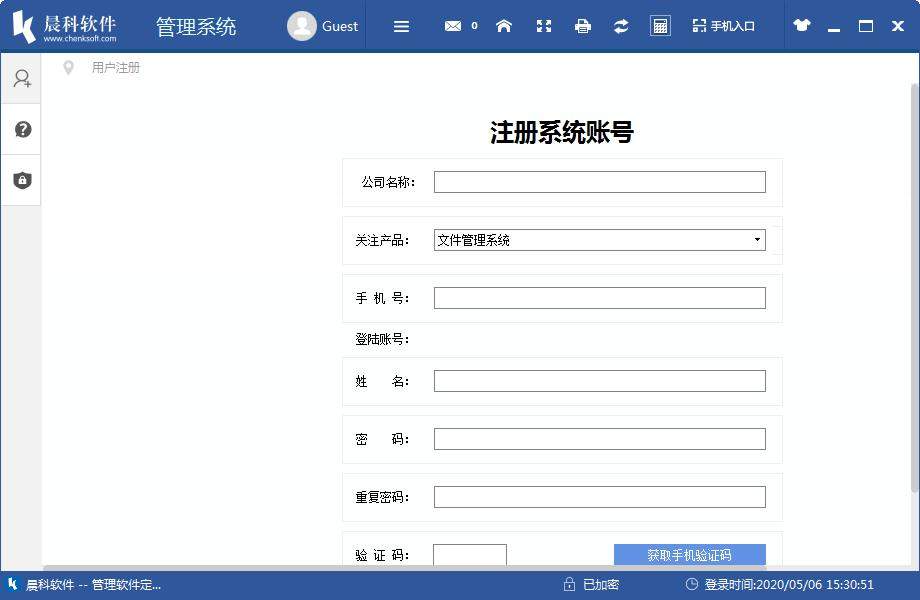Image resolution: width=920 pixels, height=600 pixels.
Task: Click the 已加密 encryption lock indicator
Action: (593, 586)
